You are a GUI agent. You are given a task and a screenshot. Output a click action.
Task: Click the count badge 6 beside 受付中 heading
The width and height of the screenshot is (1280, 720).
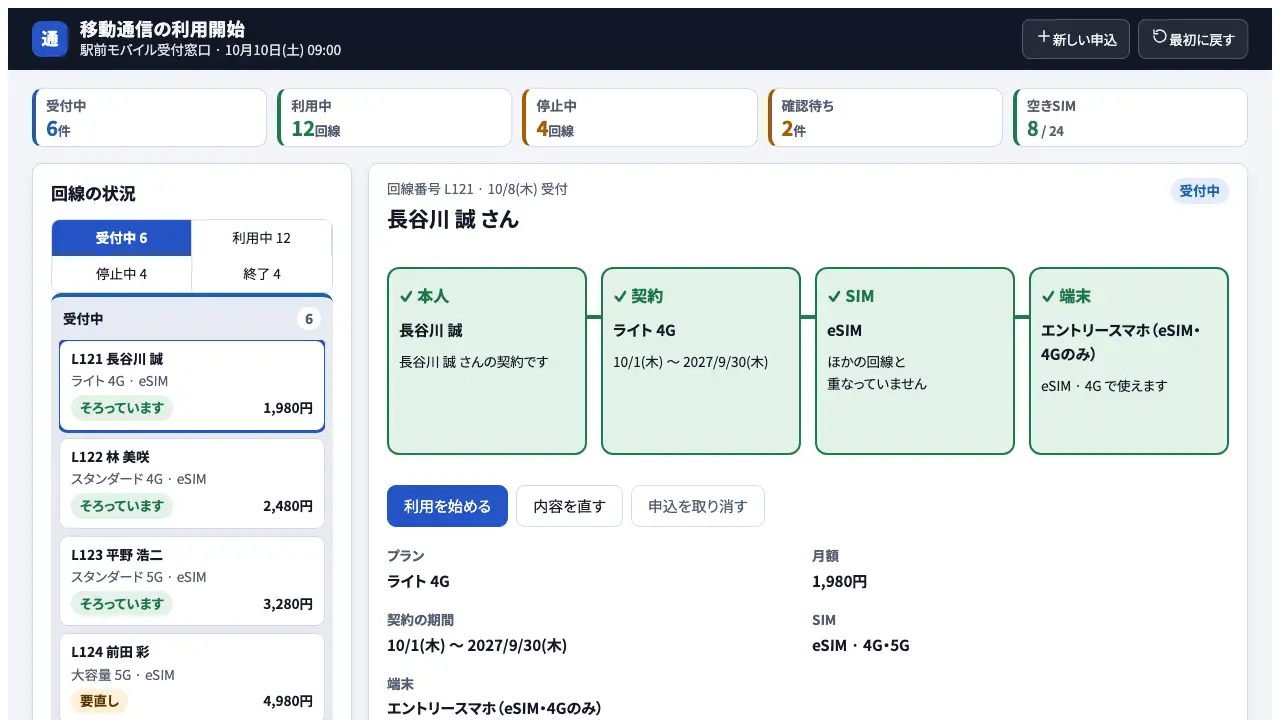(309, 319)
